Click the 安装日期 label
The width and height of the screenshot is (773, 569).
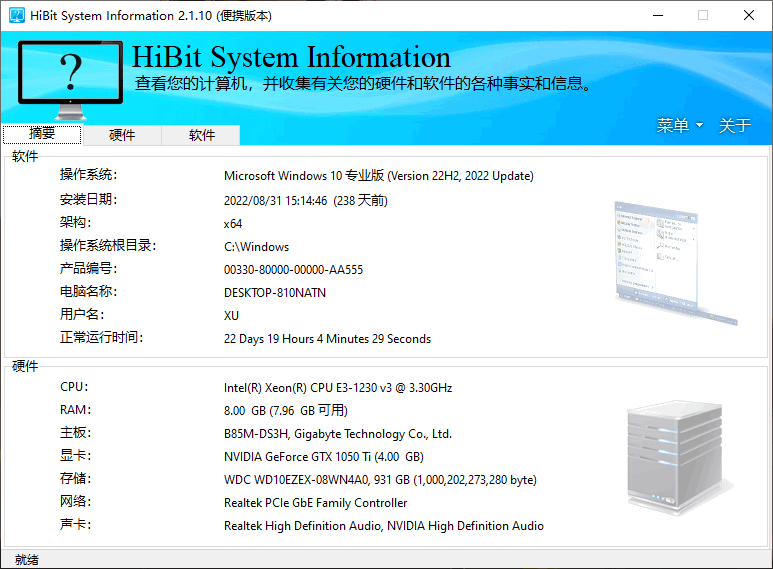pos(88,199)
